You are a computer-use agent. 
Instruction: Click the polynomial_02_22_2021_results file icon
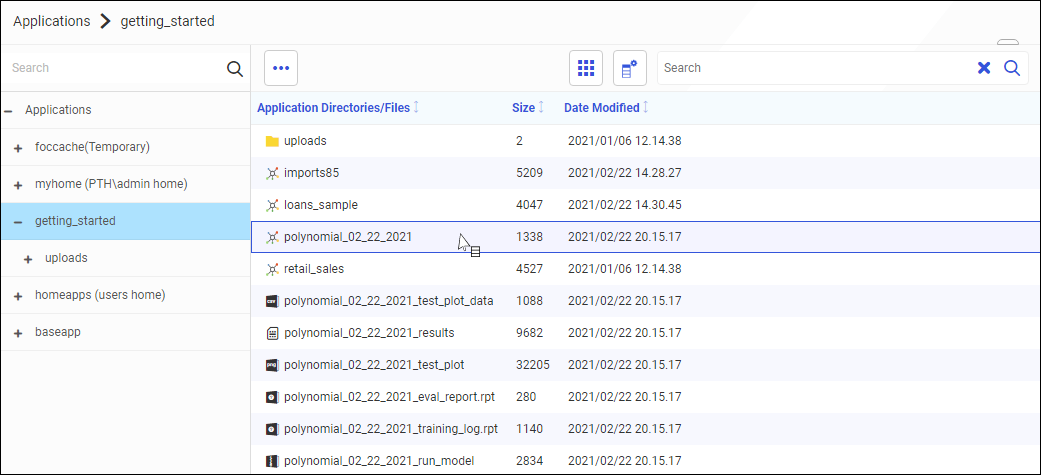pos(272,333)
